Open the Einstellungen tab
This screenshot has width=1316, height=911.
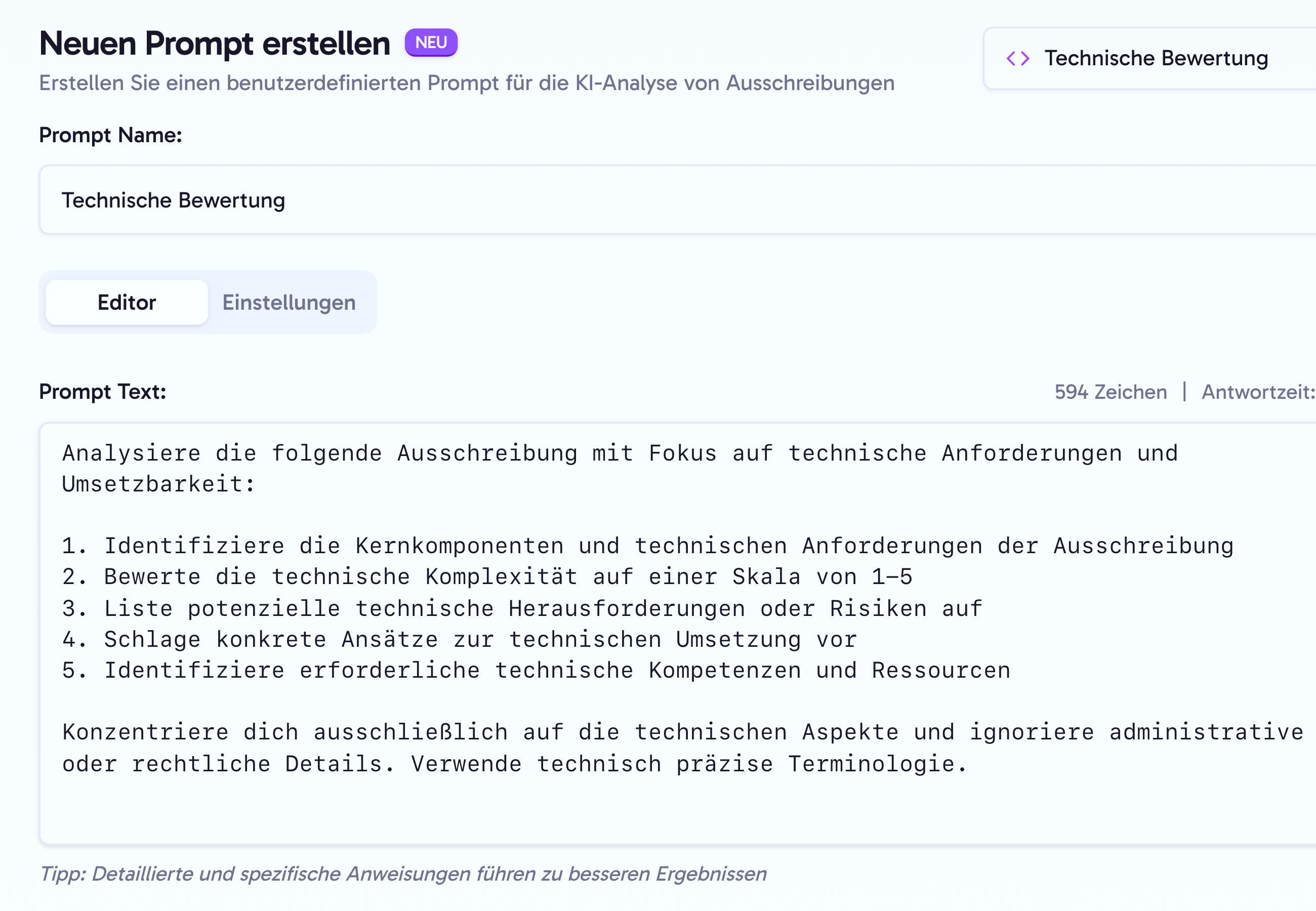click(289, 303)
